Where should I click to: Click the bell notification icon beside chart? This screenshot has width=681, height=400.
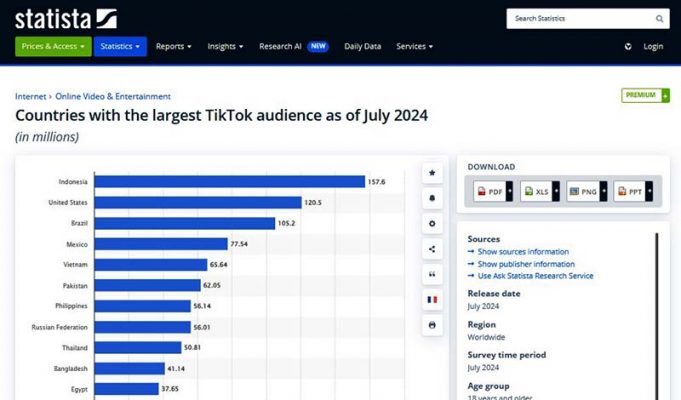432,199
